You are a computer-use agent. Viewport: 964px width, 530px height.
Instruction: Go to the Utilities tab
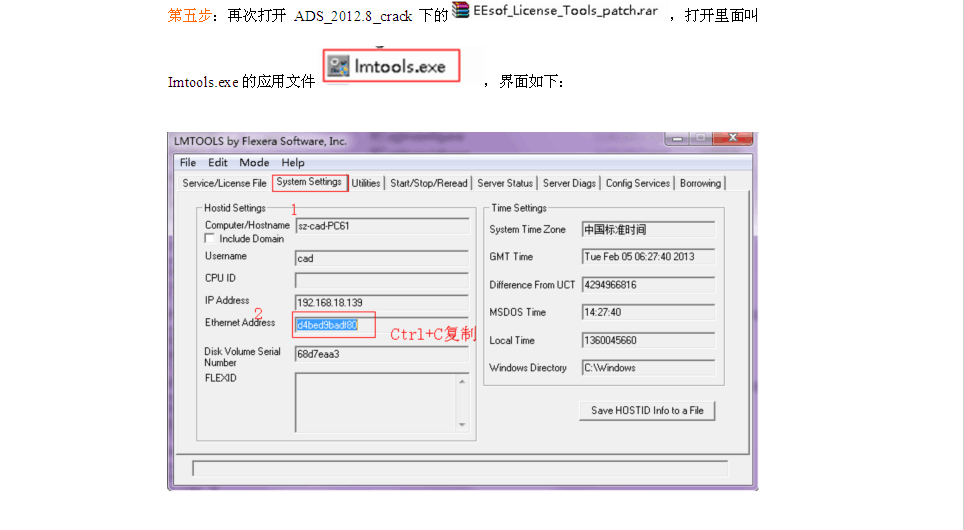click(366, 183)
